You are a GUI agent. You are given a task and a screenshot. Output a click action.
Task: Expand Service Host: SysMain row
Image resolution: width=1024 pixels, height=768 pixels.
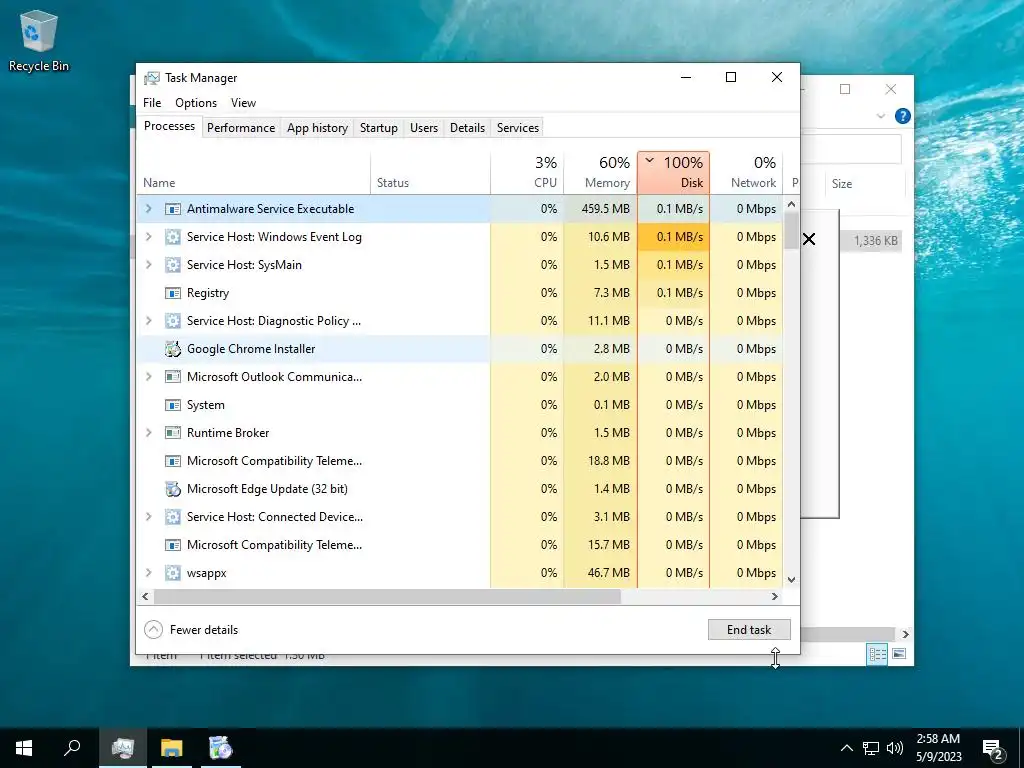[148, 265]
